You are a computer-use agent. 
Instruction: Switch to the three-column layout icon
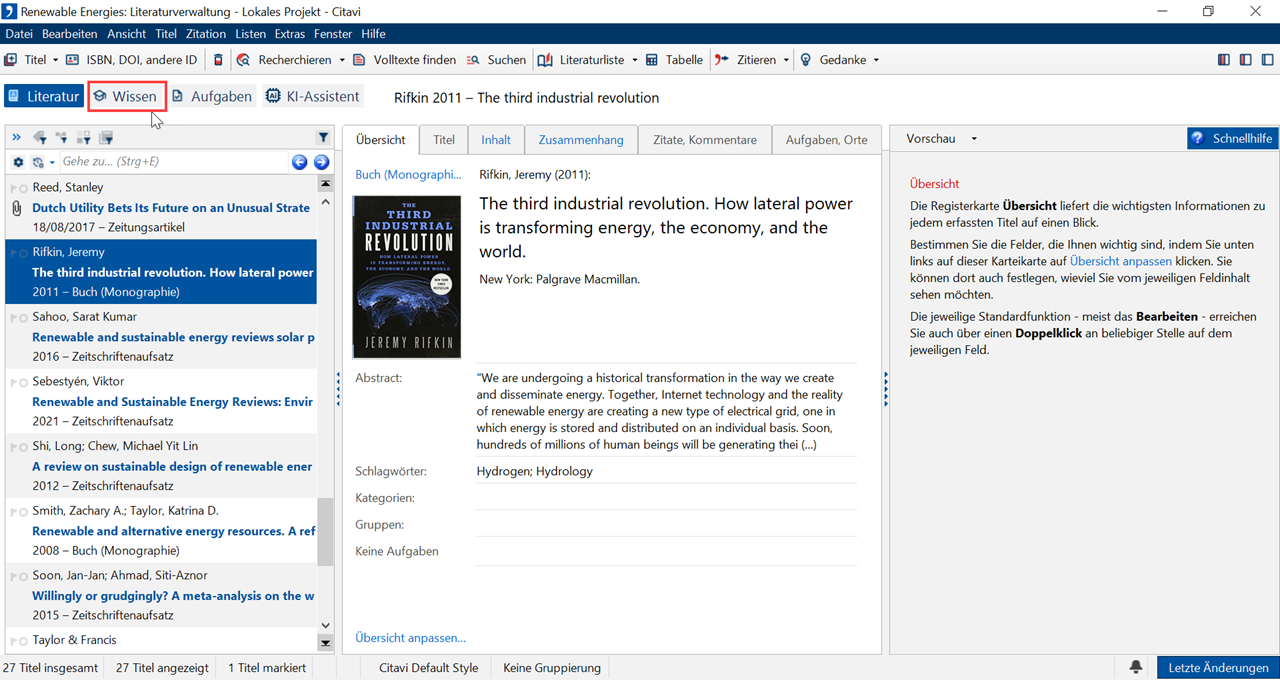(1223, 60)
